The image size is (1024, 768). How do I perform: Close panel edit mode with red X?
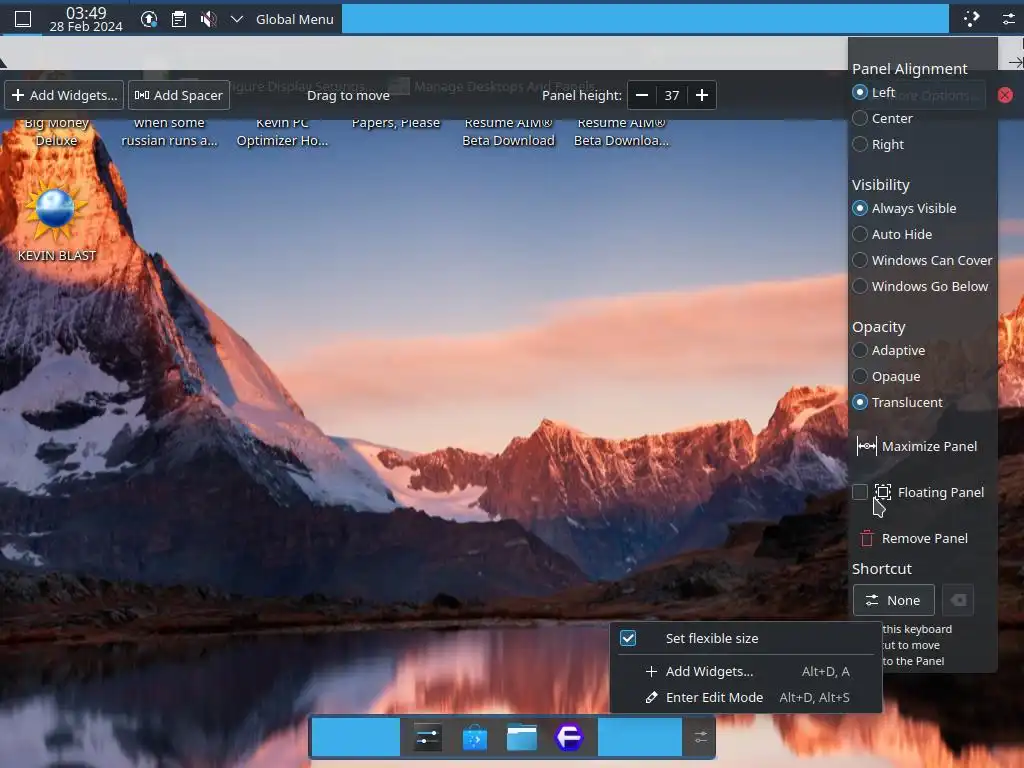pyautogui.click(x=1005, y=95)
